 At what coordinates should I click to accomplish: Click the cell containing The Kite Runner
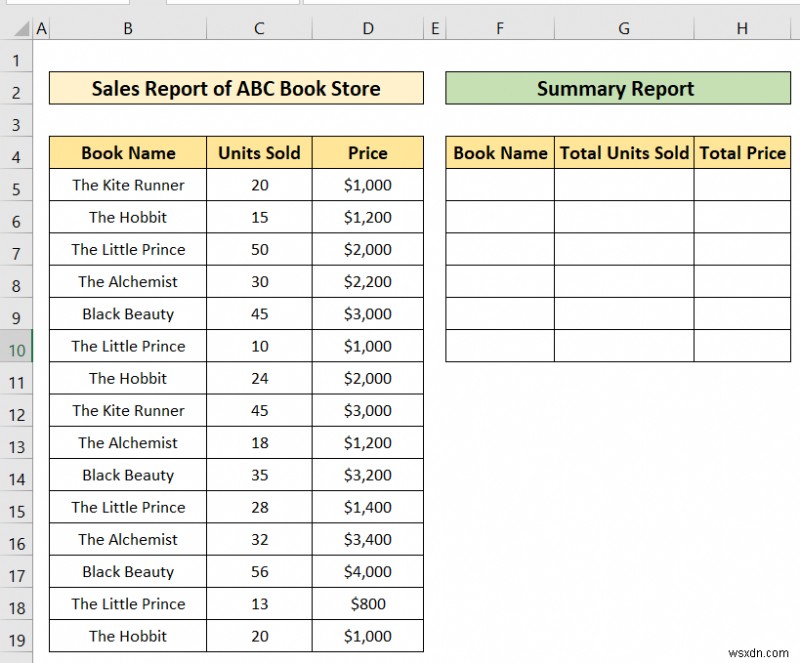click(127, 185)
